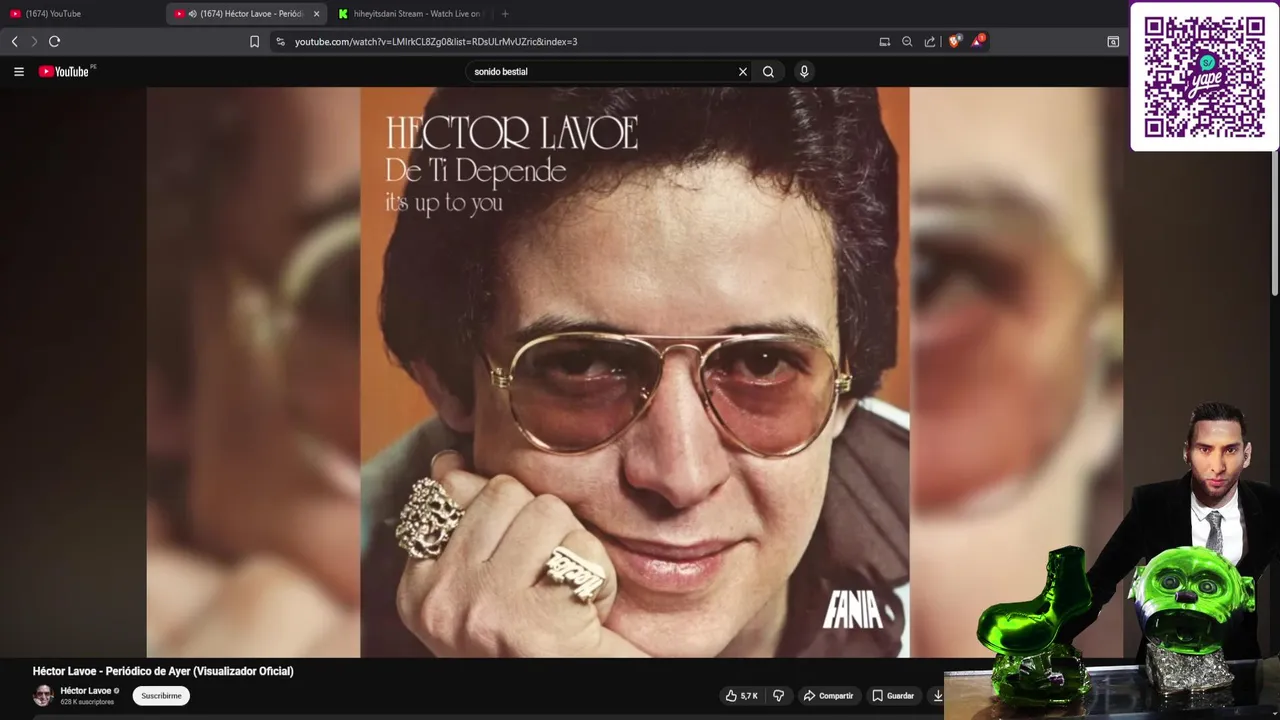This screenshot has width=1280, height=720.
Task: Reload the page with refresh icon
Action: click(x=54, y=41)
